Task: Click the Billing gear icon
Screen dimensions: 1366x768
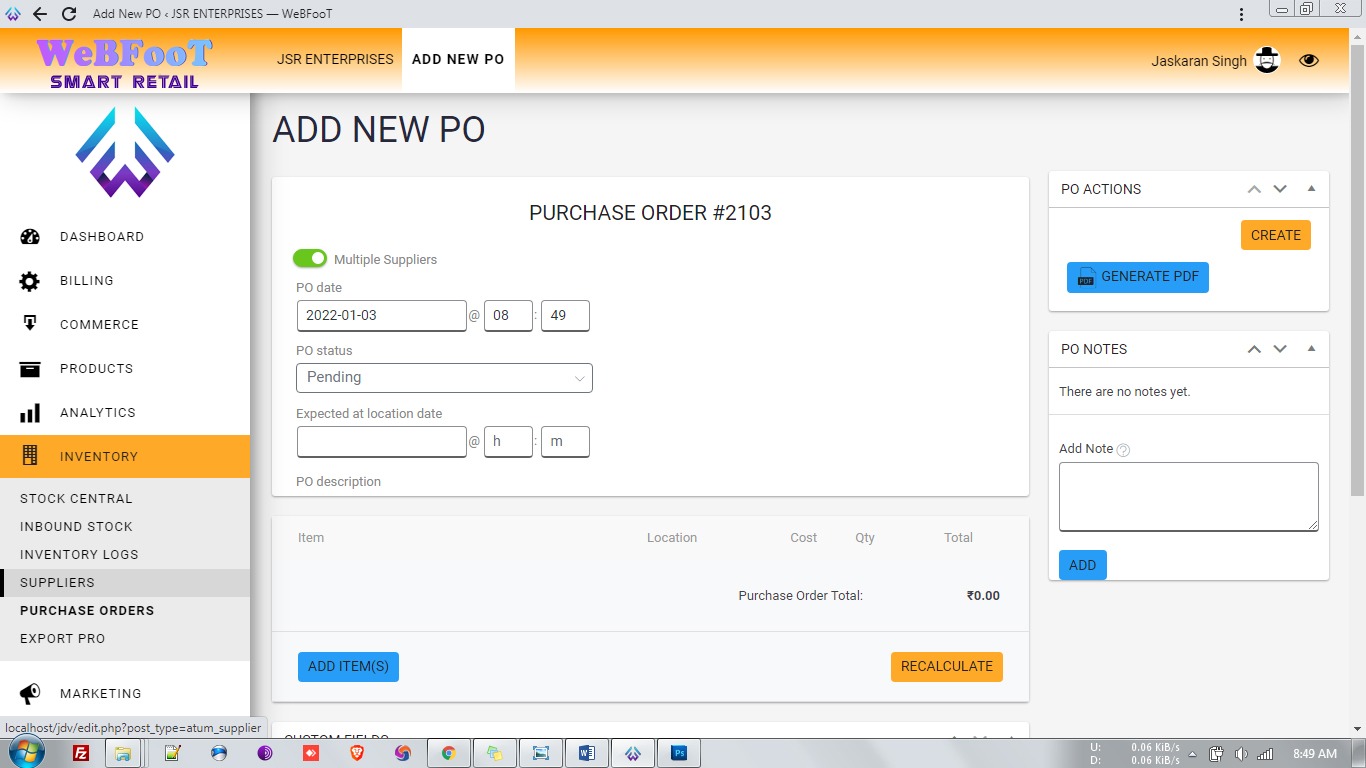Action: coord(30,281)
